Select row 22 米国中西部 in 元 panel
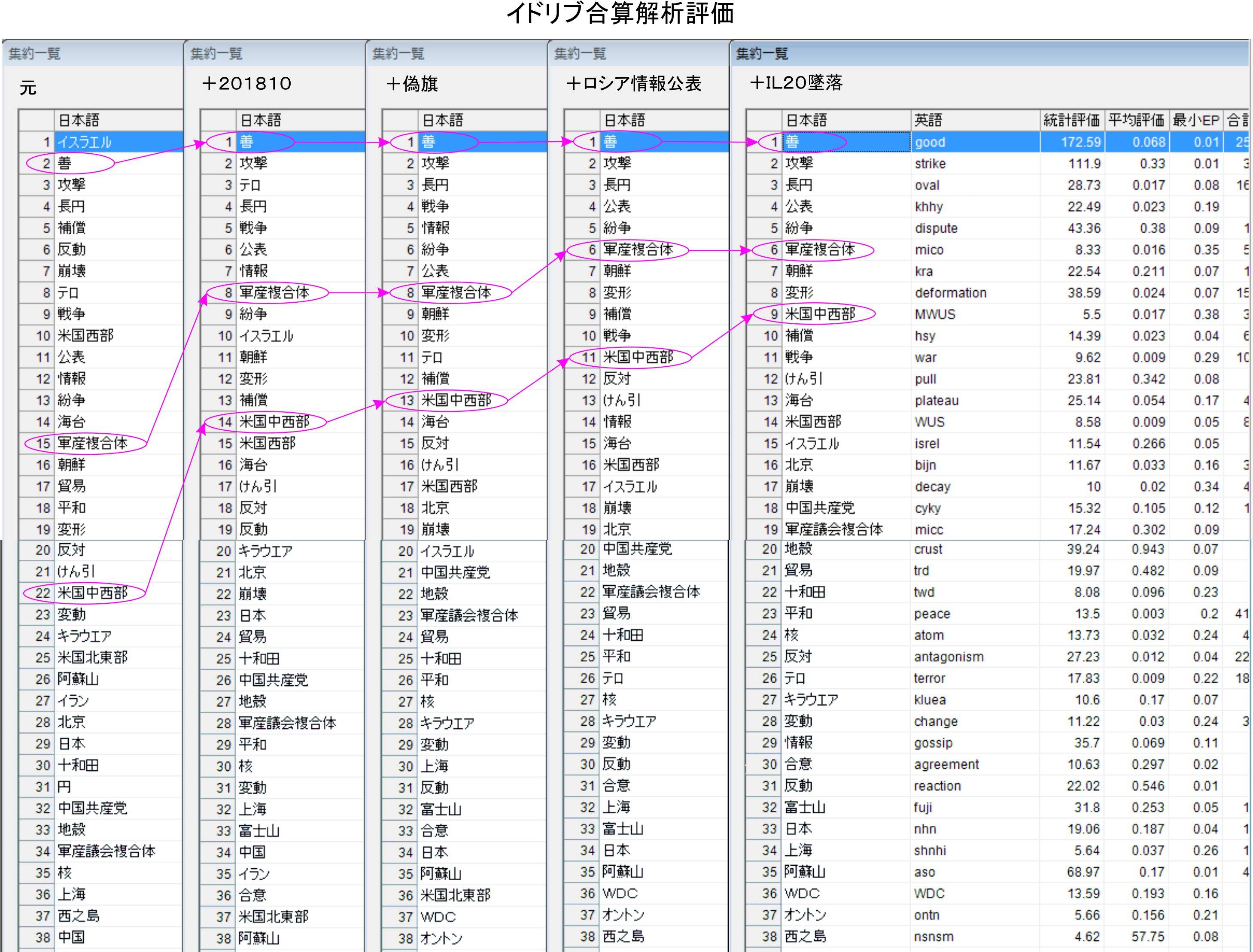The height and width of the screenshot is (952, 1253). (x=92, y=593)
